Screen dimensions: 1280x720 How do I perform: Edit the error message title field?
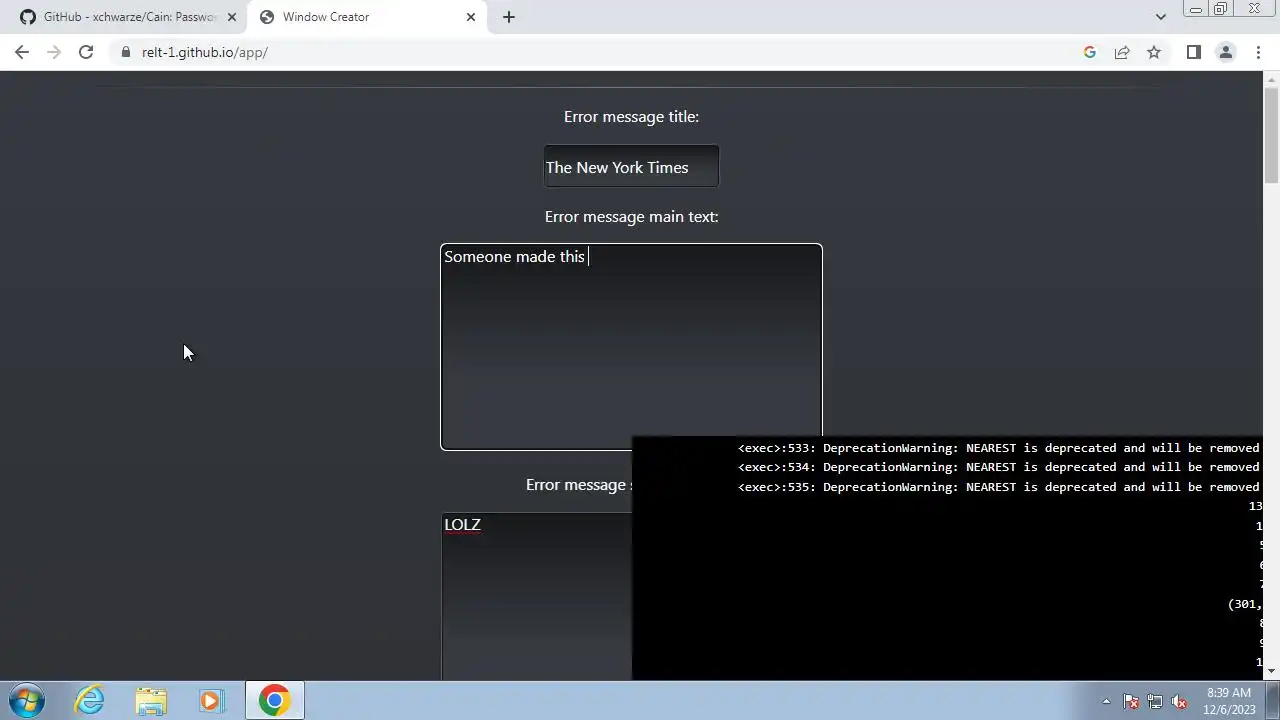pyautogui.click(x=631, y=167)
